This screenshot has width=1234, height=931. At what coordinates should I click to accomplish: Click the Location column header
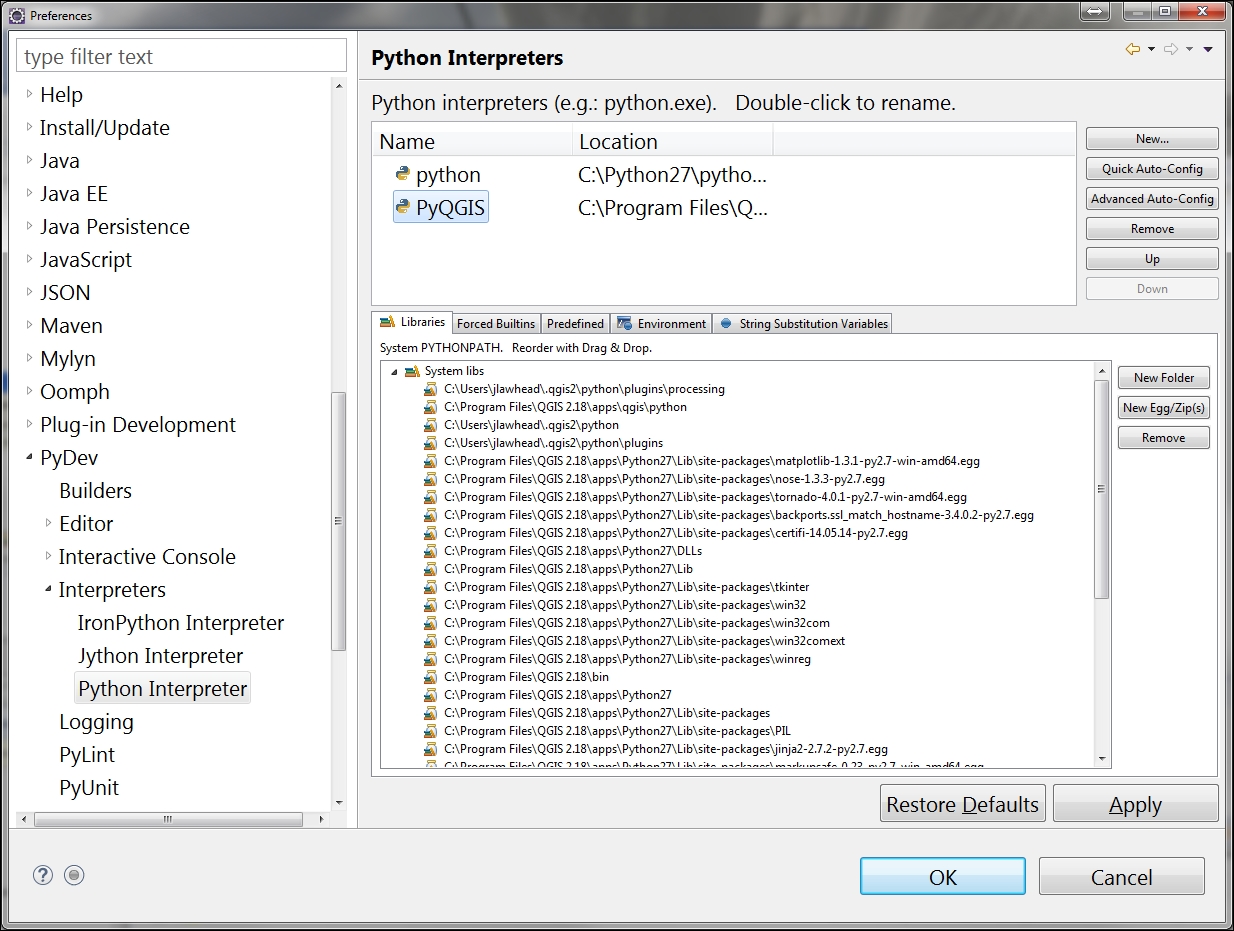673,141
